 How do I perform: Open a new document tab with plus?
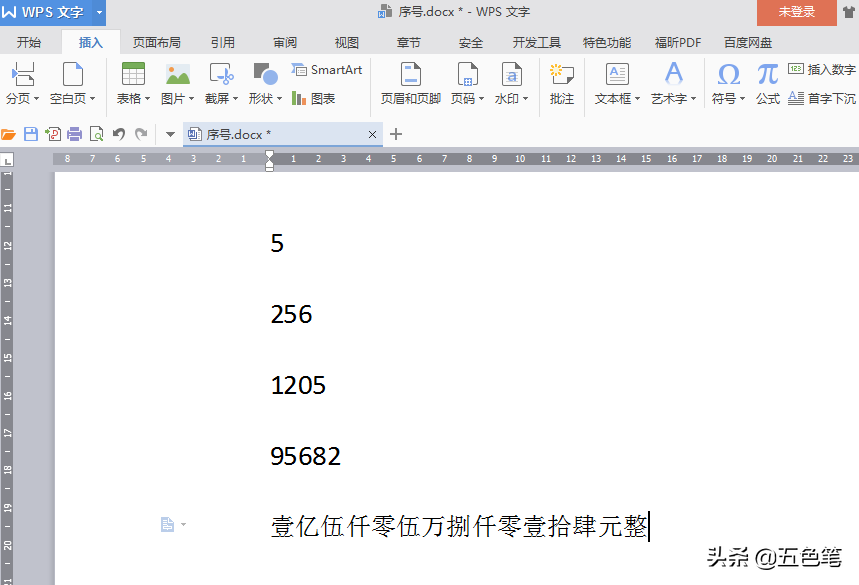click(396, 134)
